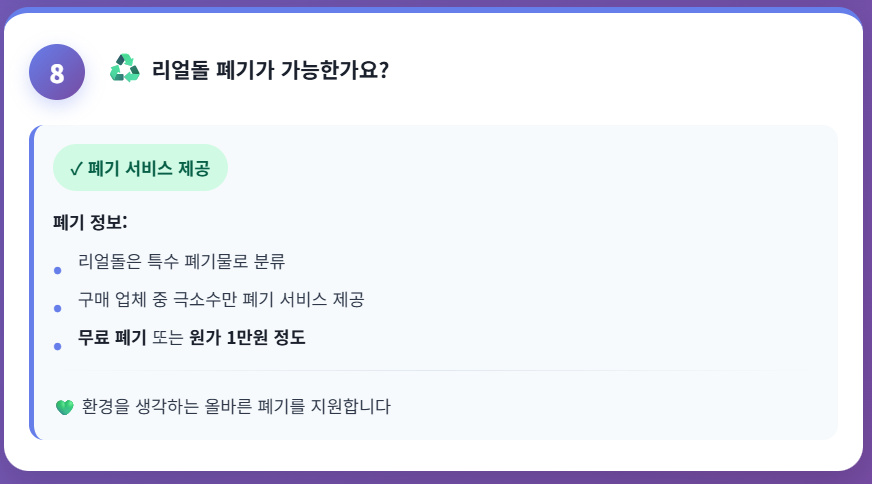Click the green recycle icon
This screenshot has height=484, width=872.
click(x=125, y=69)
